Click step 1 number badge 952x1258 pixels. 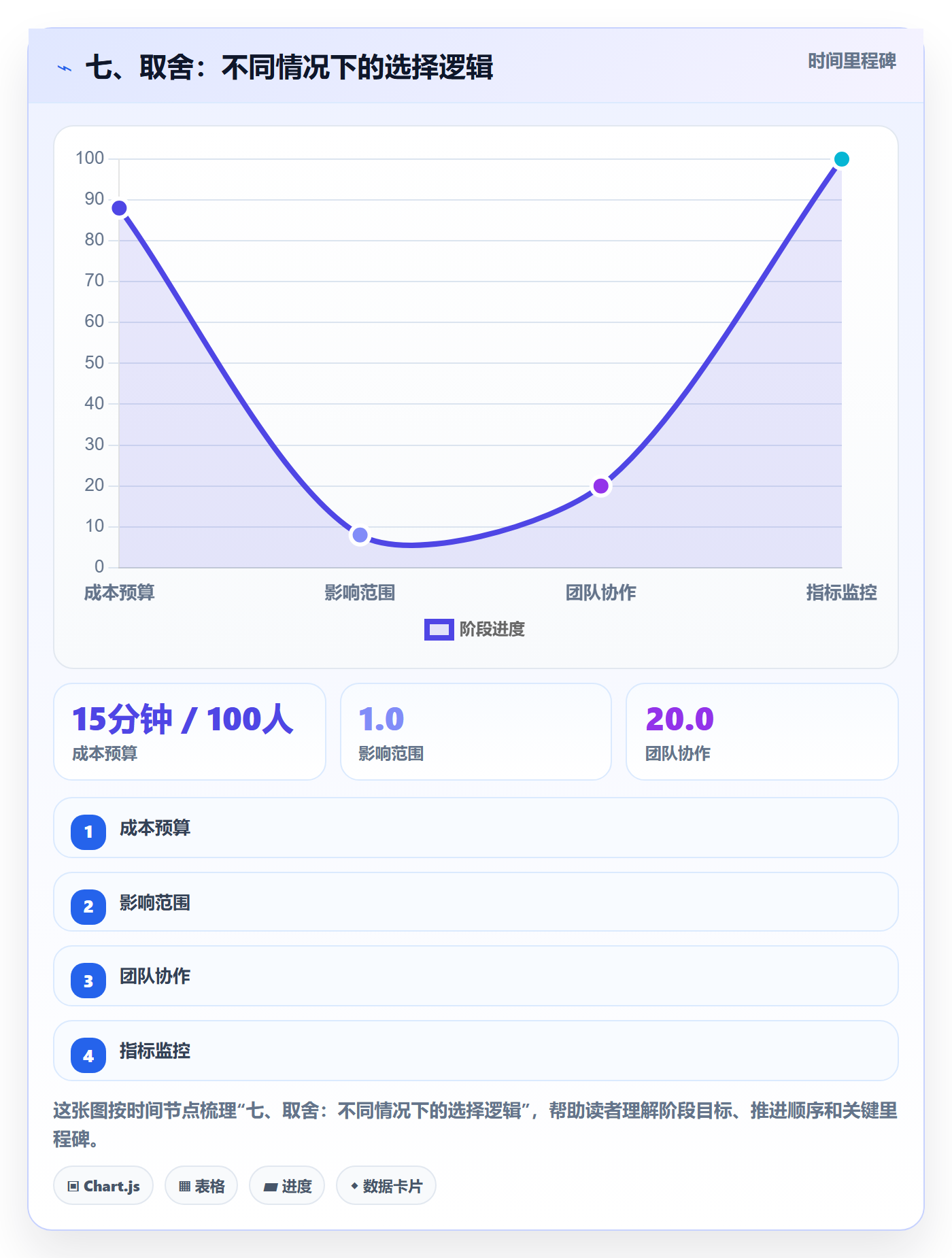pyautogui.click(x=88, y=832)
